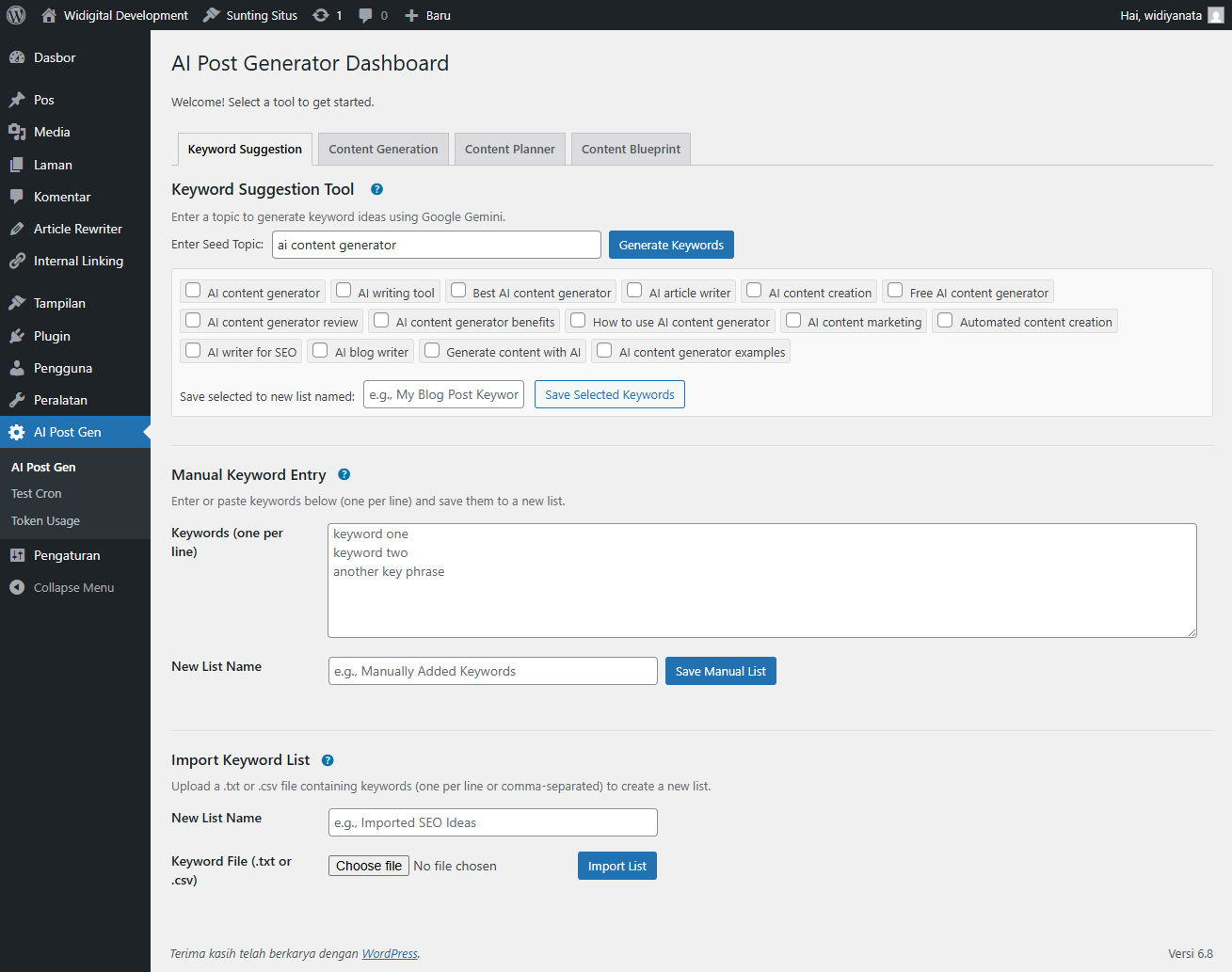Open the 'Baru' new content menu

pos(427,15)
